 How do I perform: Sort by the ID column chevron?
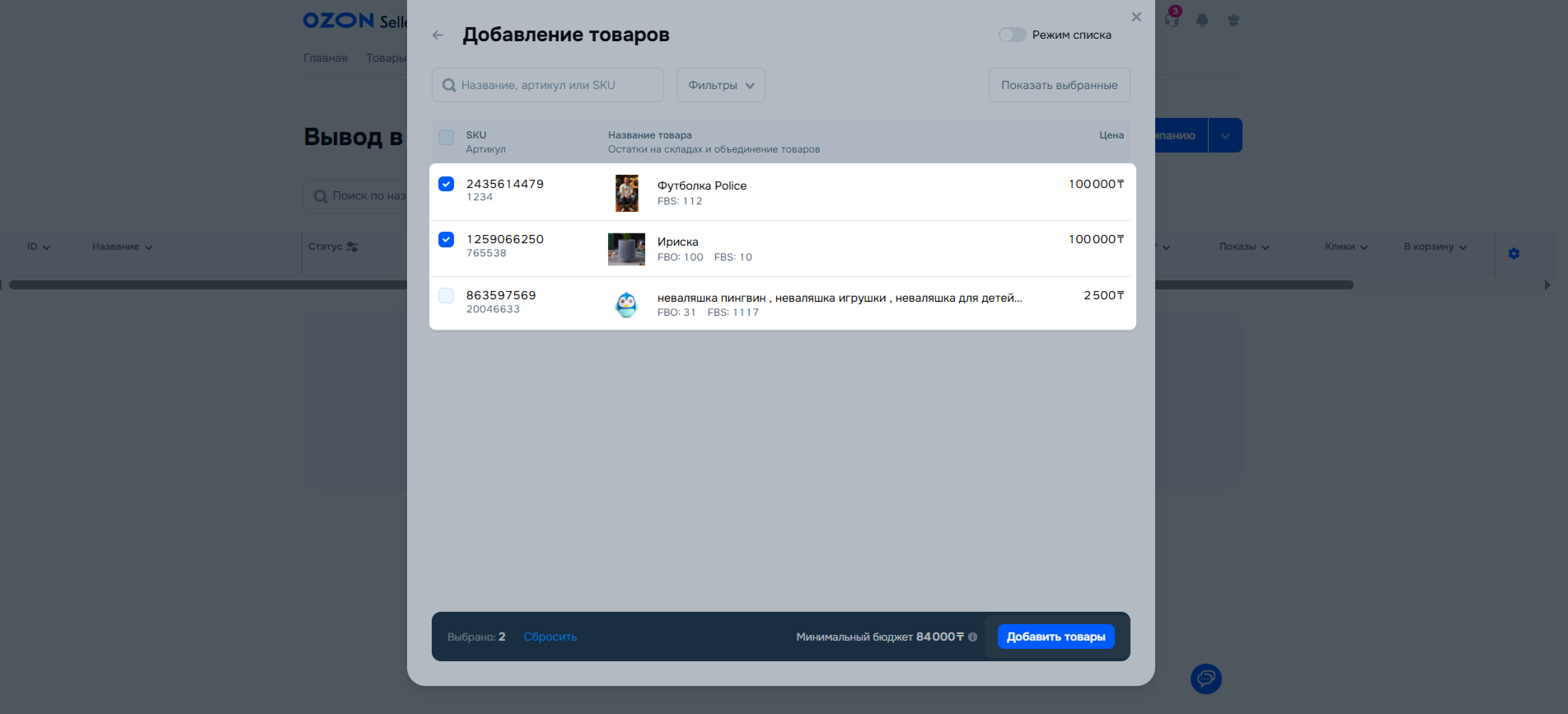pos(46,247)
